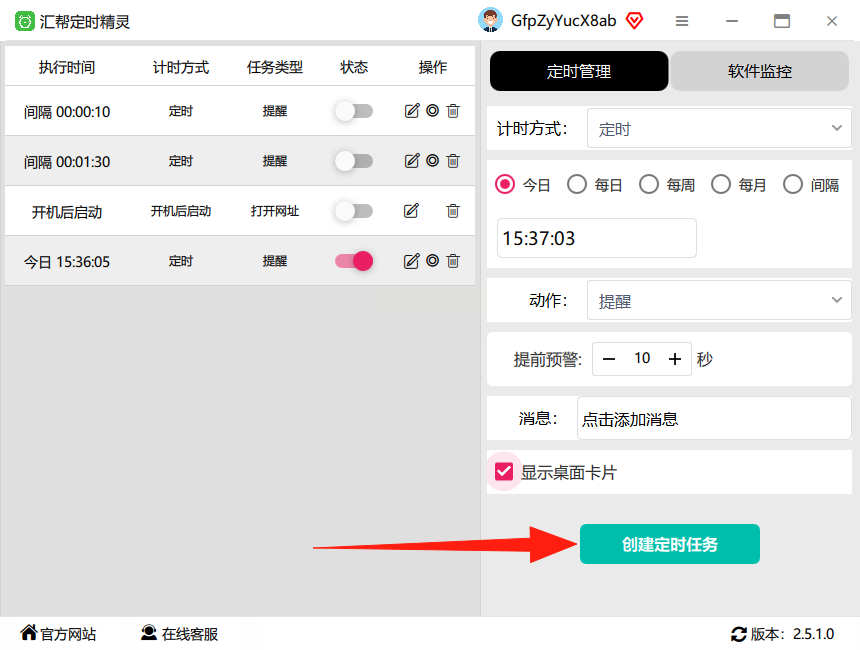Click target icon for 间隔 00:01:30 task
Image resolution: width=860 pixels, height=650 pixels.
(x=433, y=161)
